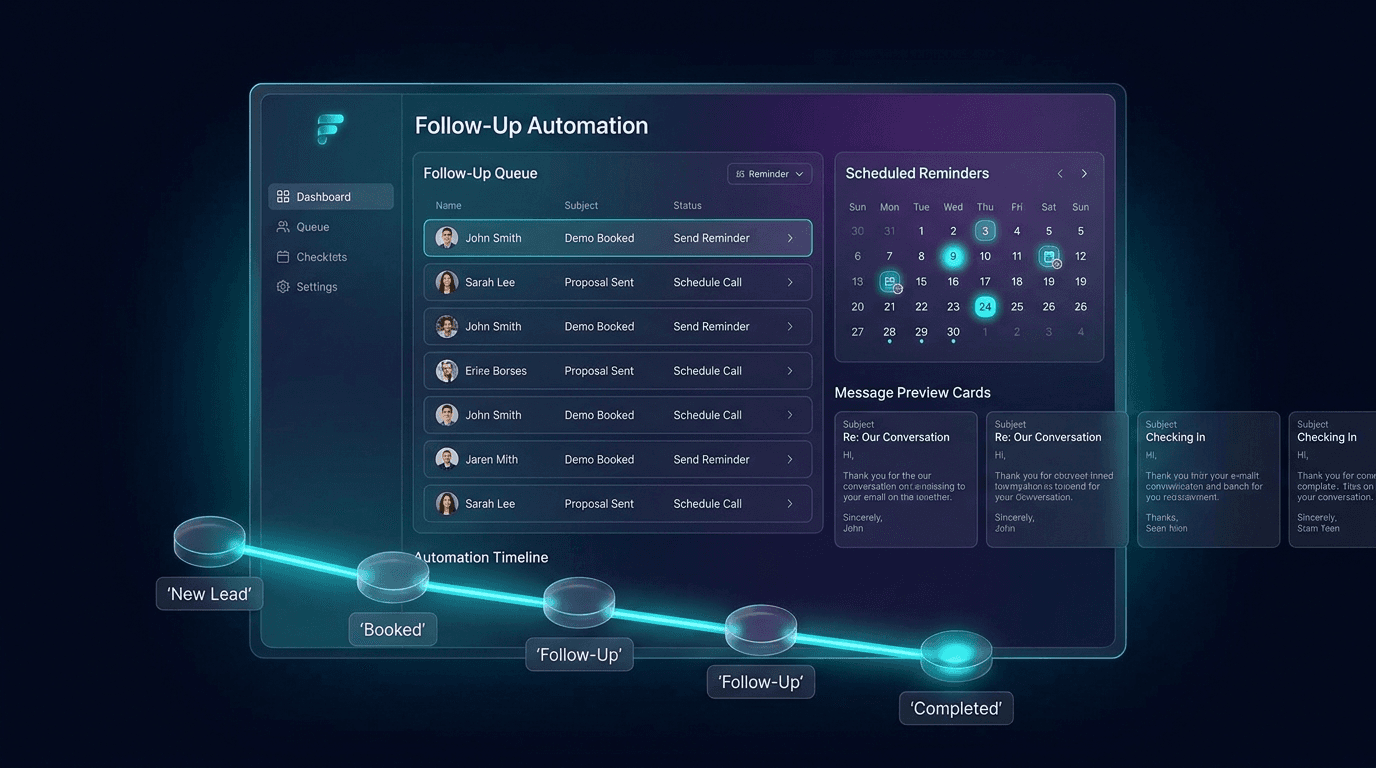This screenshot has width=1376, height=768.
Task: Select highlighted date 24 on the calendar
Action: coord(985,307)
